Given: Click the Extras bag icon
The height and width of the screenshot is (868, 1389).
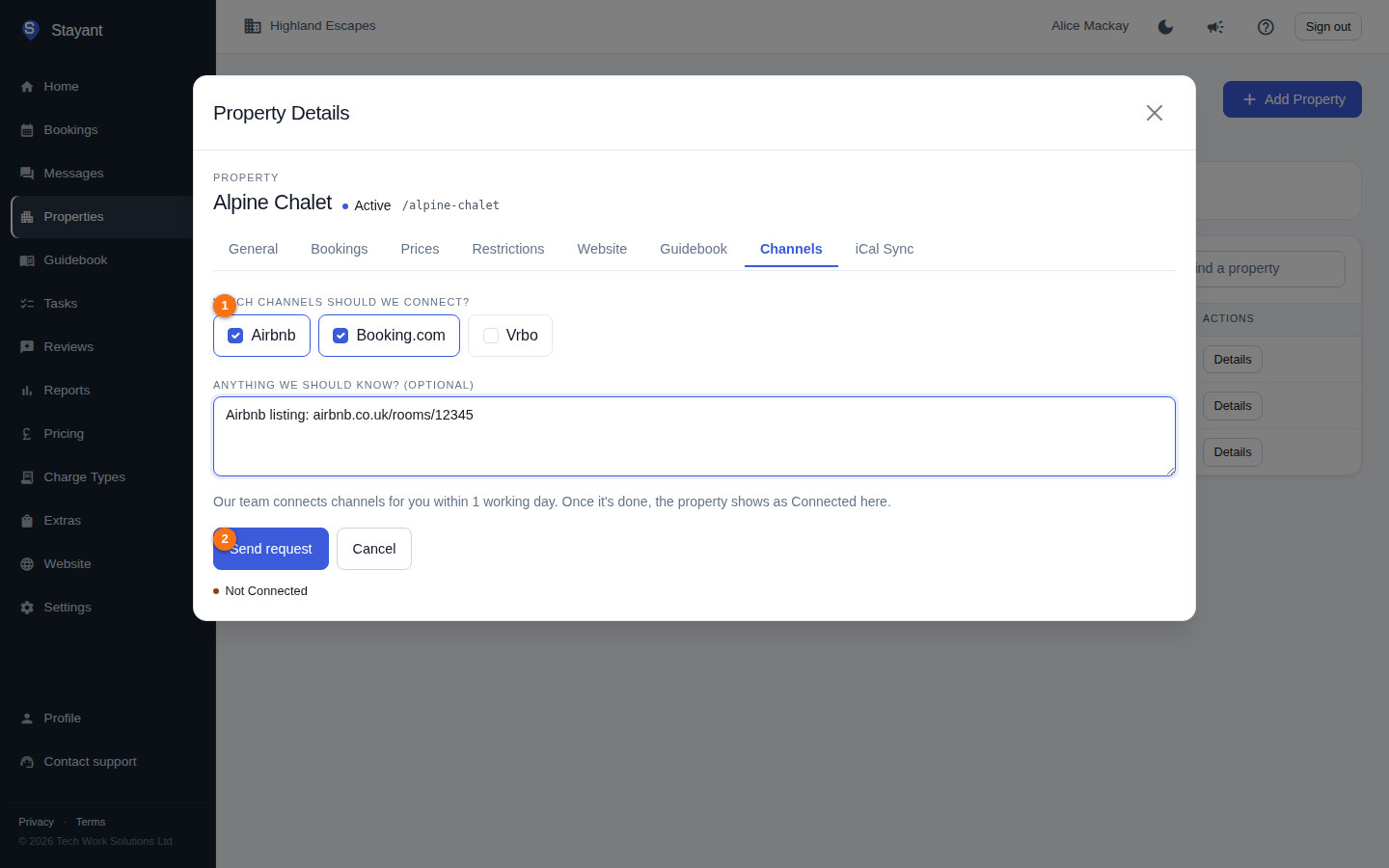Looking at the screenshot, I should [x=27, y=521].
